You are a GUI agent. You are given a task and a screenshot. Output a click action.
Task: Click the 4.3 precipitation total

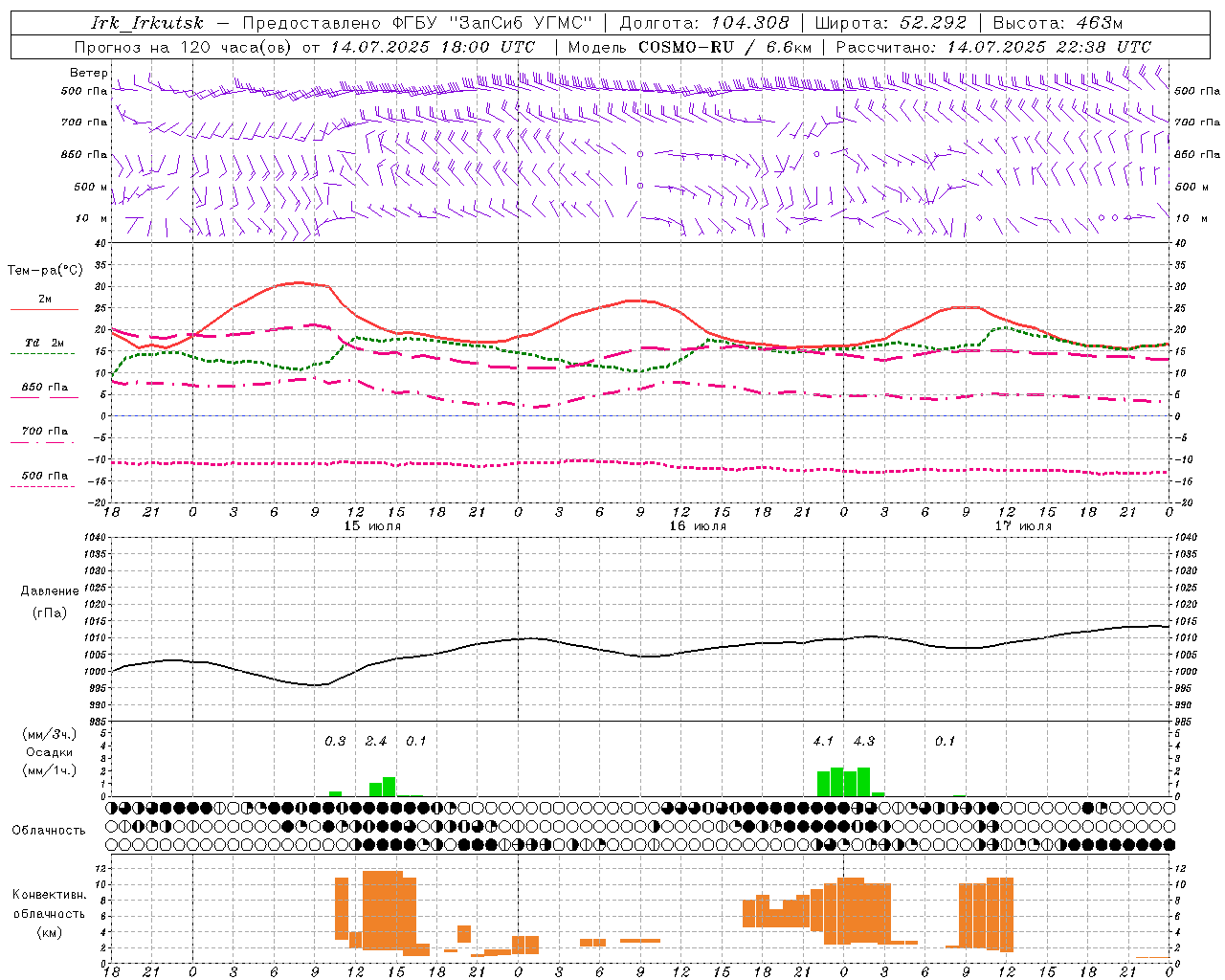tap(863, 742)
